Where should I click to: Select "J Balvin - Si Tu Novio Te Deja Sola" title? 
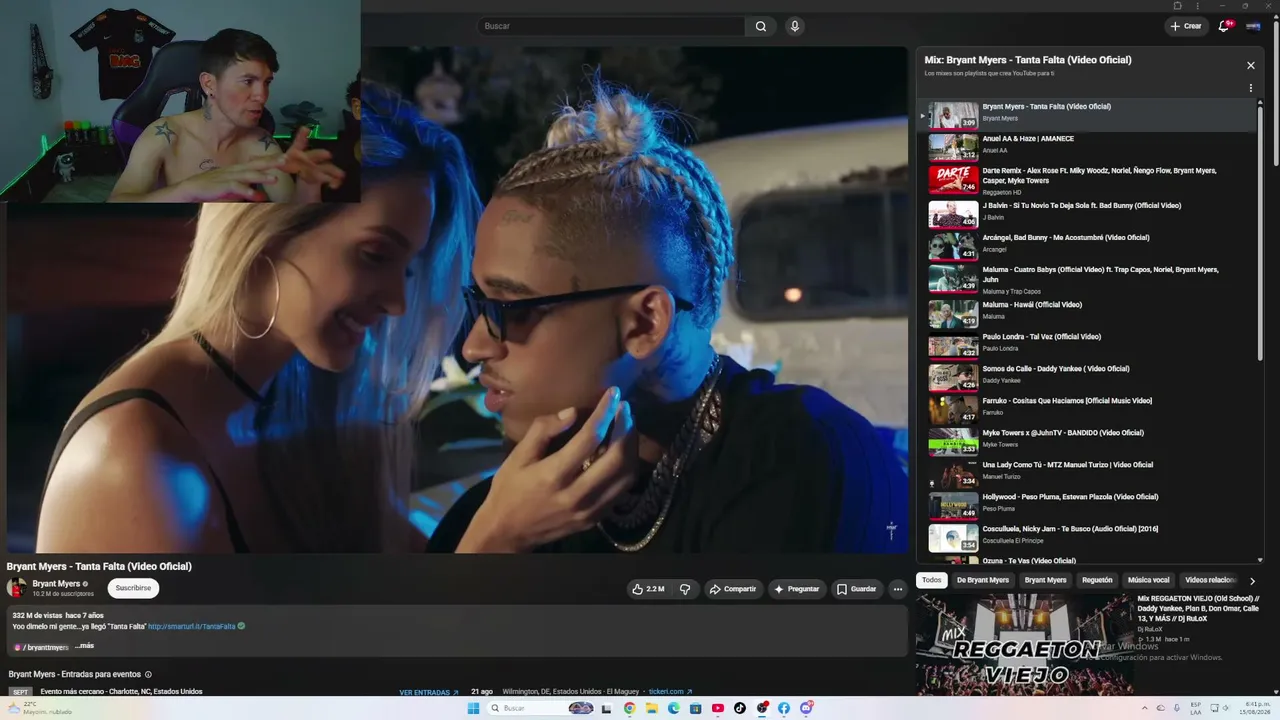(x=1082, y=206)
